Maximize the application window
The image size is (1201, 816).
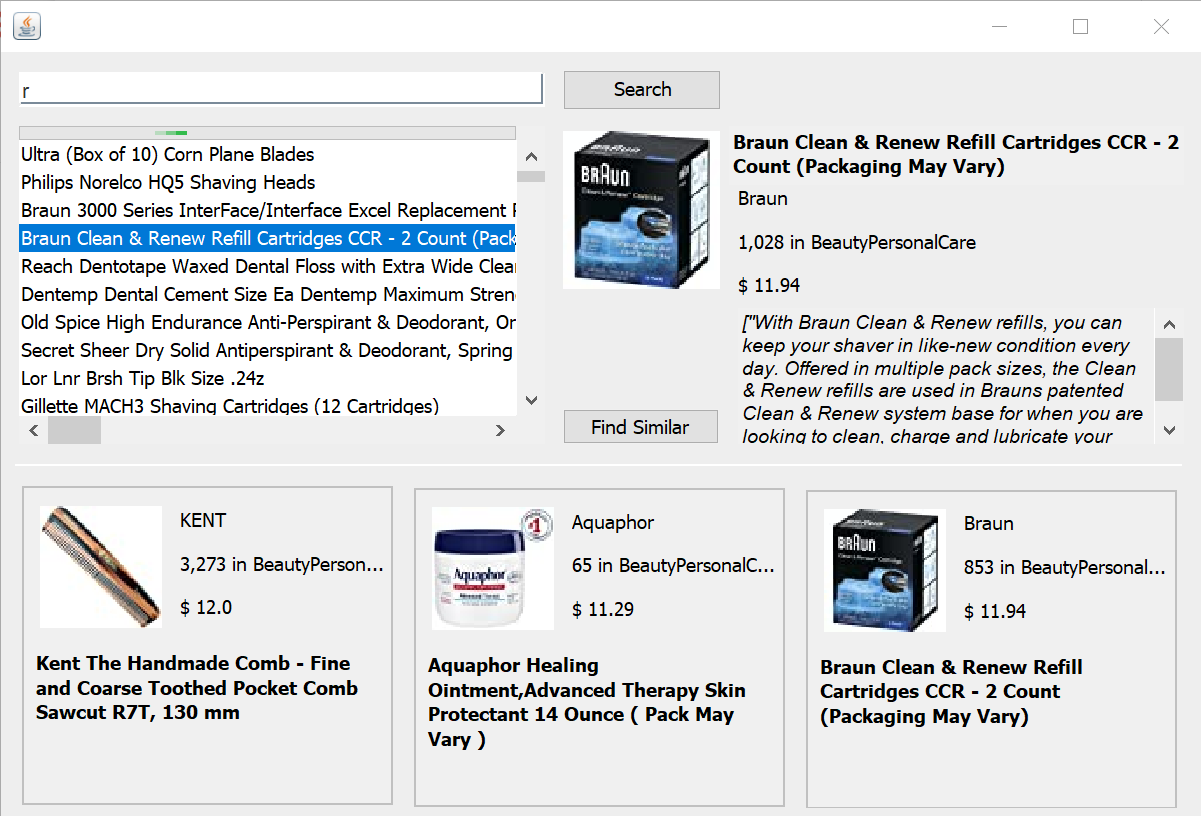tap(1080, 27)
